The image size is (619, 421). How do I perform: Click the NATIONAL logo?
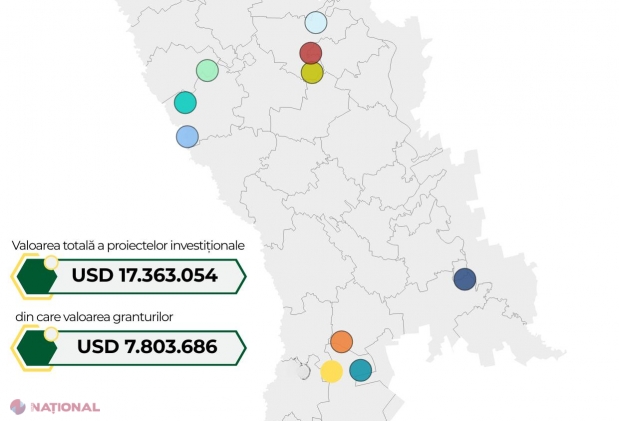[x=55, y=407]
